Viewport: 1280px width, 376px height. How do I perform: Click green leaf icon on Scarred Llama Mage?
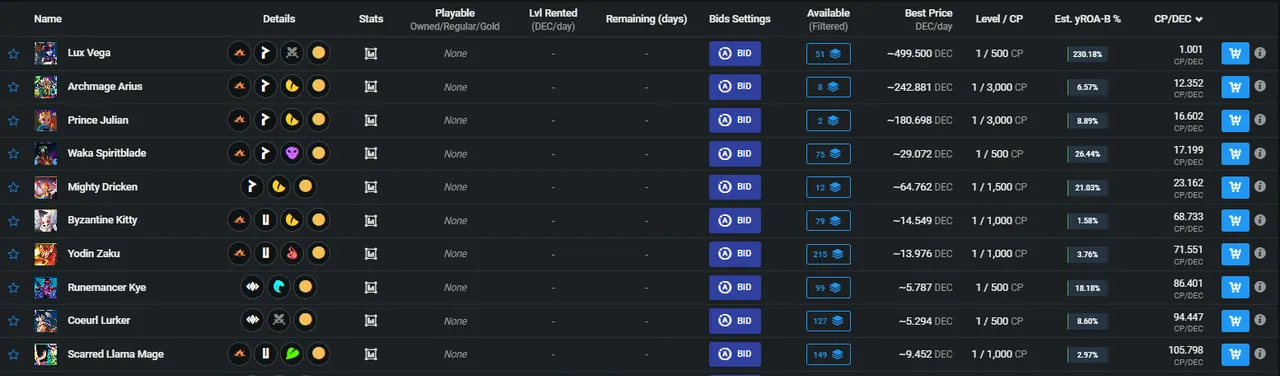pos(292,354)
